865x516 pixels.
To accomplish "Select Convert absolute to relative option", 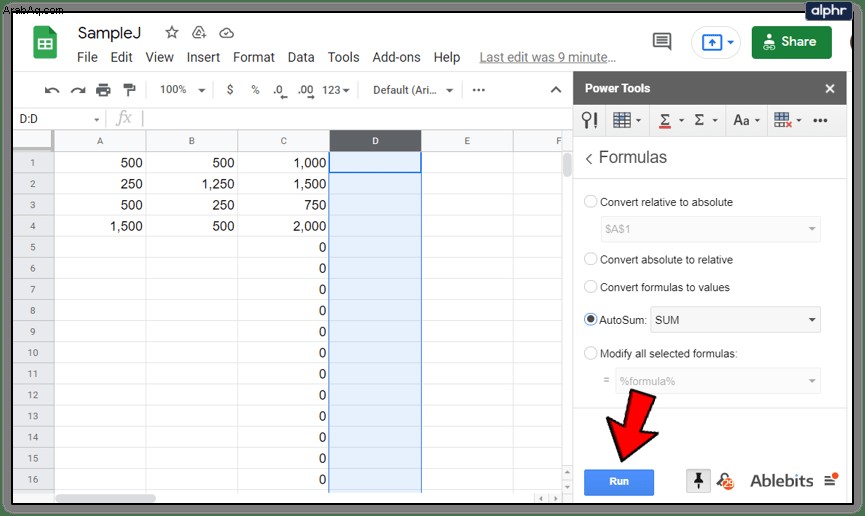I will pyautogui.click(x=590, y=259).
